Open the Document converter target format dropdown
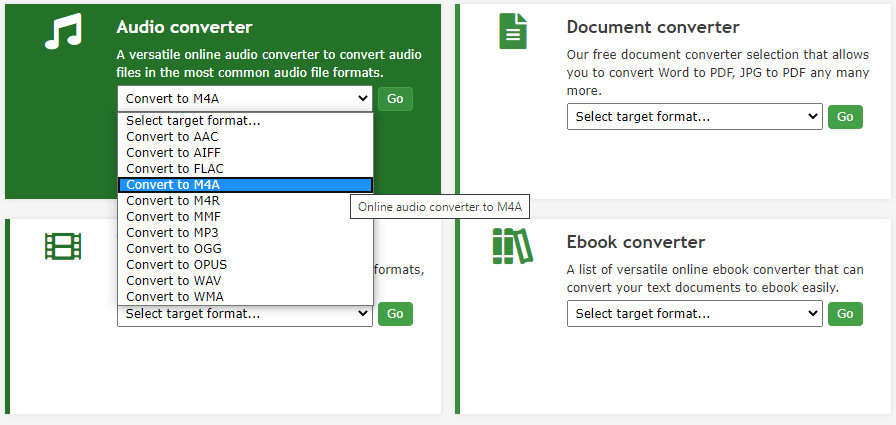 pyautogui.click(x=695, y=117)
